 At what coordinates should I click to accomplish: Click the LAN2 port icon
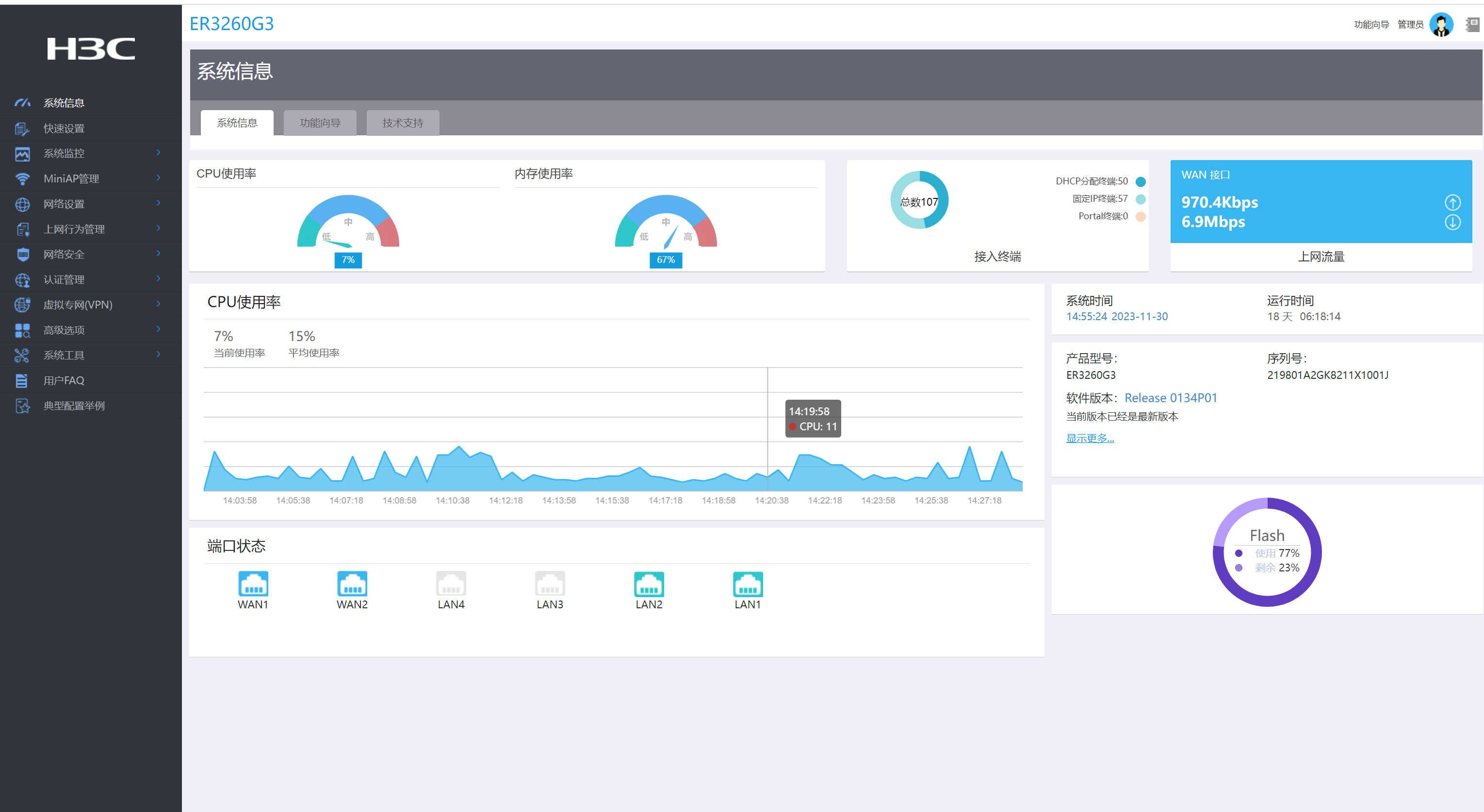click(649, 584)
